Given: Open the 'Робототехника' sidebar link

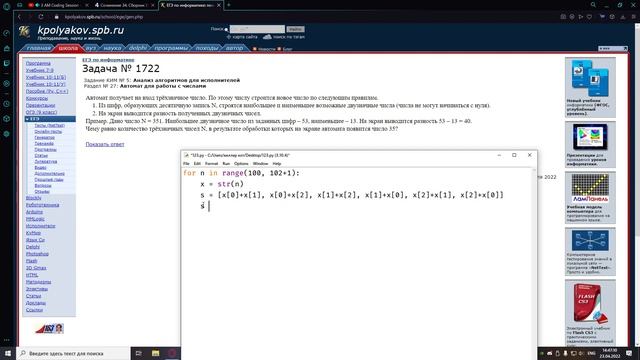Looking at the screenshot, I should 42,205.
